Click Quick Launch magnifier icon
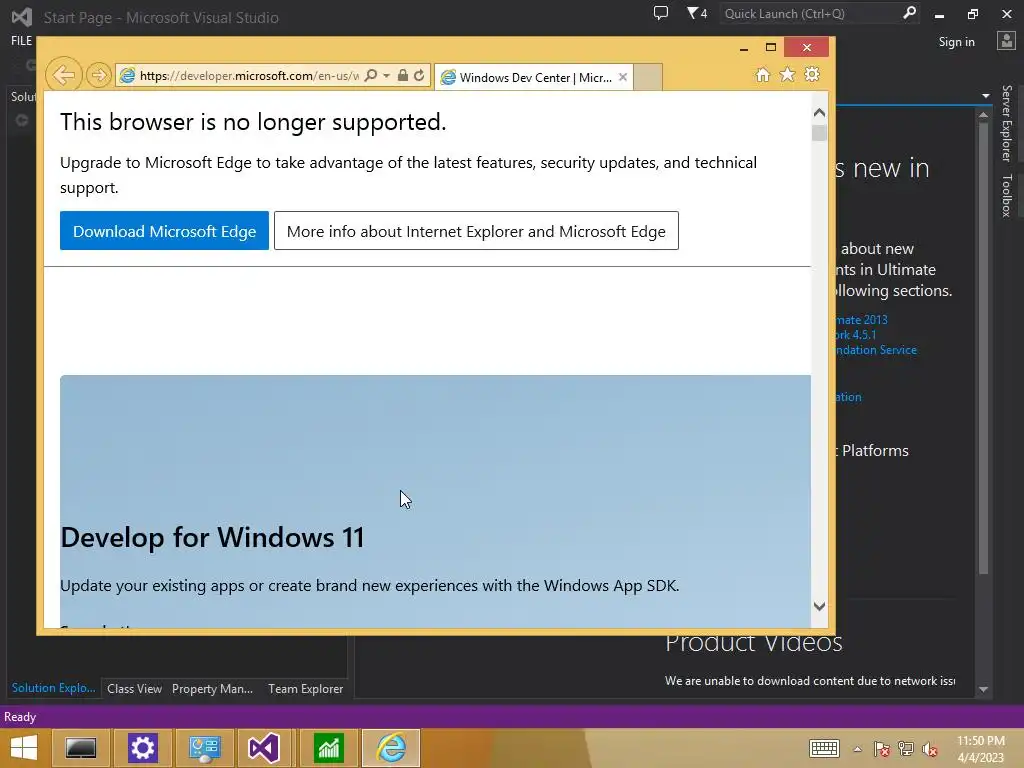The height and width of the screenshot is (768, 1024). (909, 13)
